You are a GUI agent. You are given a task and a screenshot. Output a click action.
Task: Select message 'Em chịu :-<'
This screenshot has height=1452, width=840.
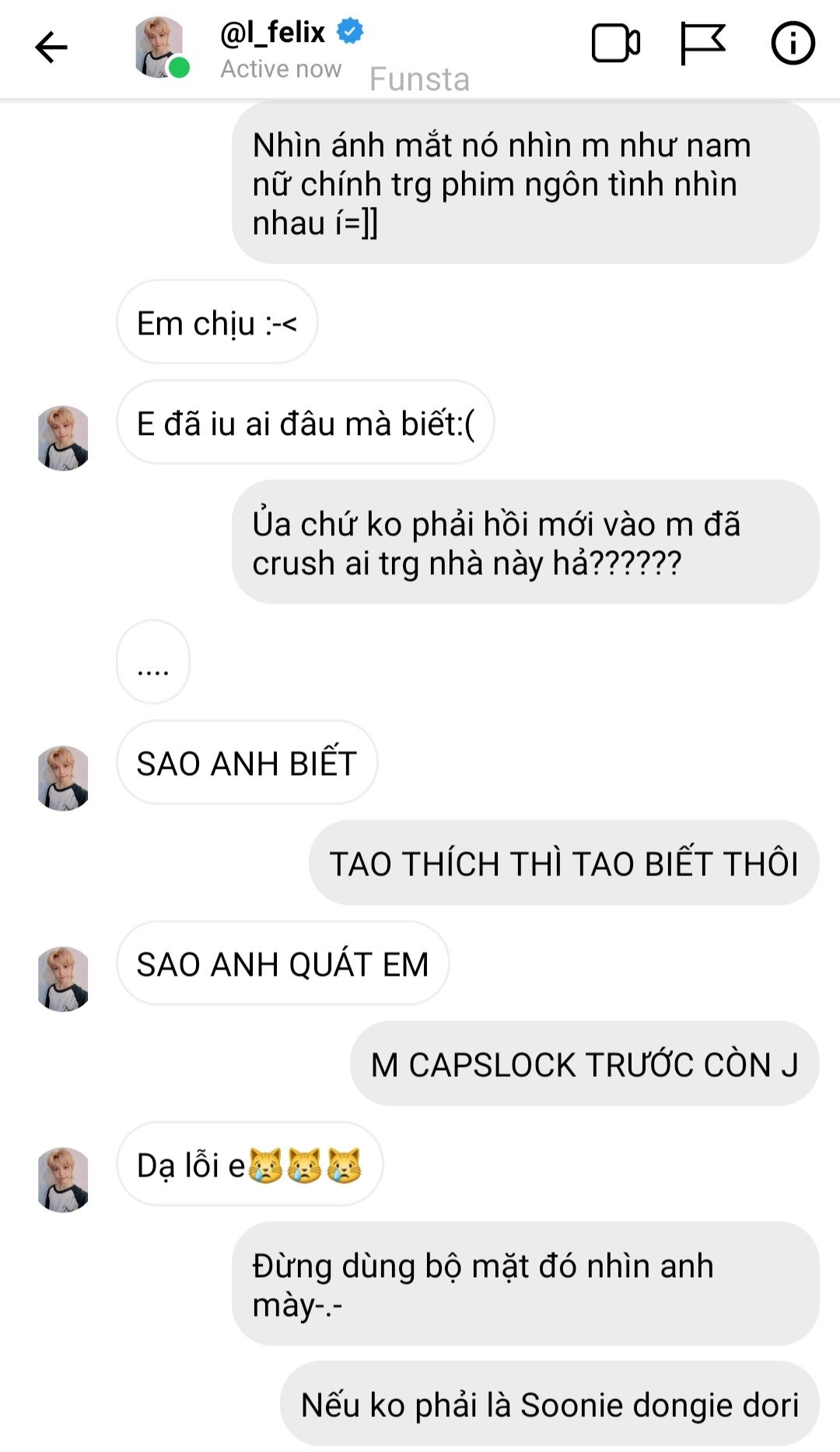coord(217,322)
